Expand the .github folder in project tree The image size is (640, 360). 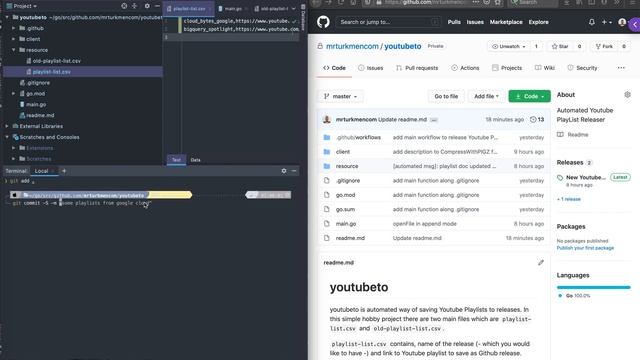pos(13,28)
